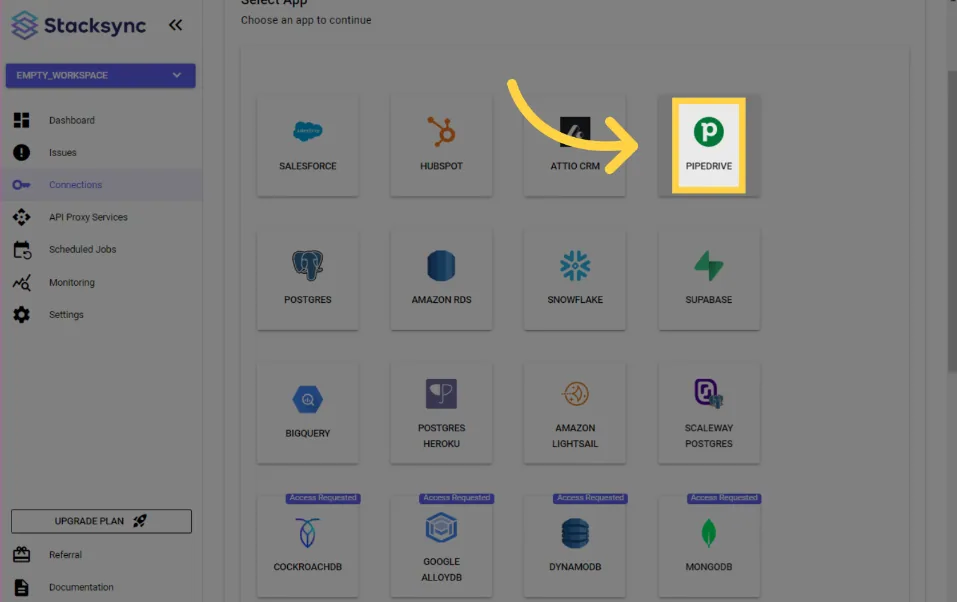The height and width of the screenshot is (602, 957).
Task: Open the Referral link
Action: 65,554
